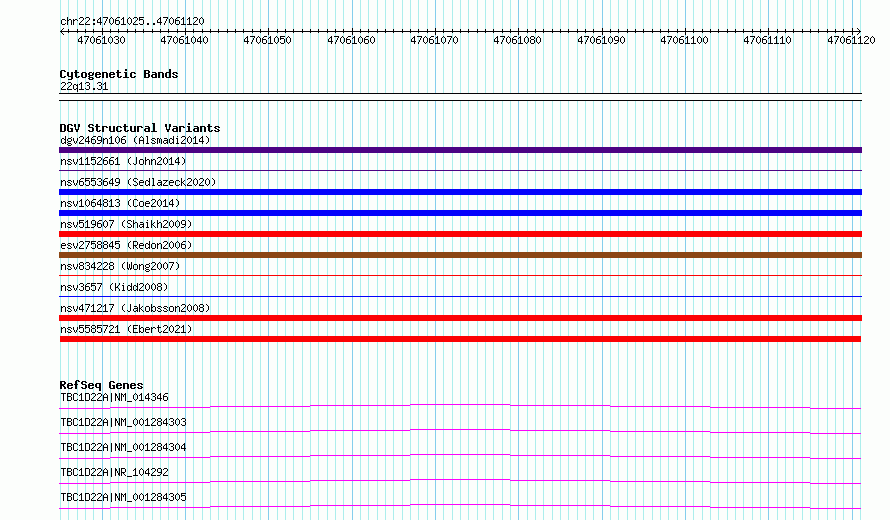The width and height of the screenshot is (890, 520).
Task: Select transcript label TBC1D22A|NR_104292
Action: tap(114, 472)
